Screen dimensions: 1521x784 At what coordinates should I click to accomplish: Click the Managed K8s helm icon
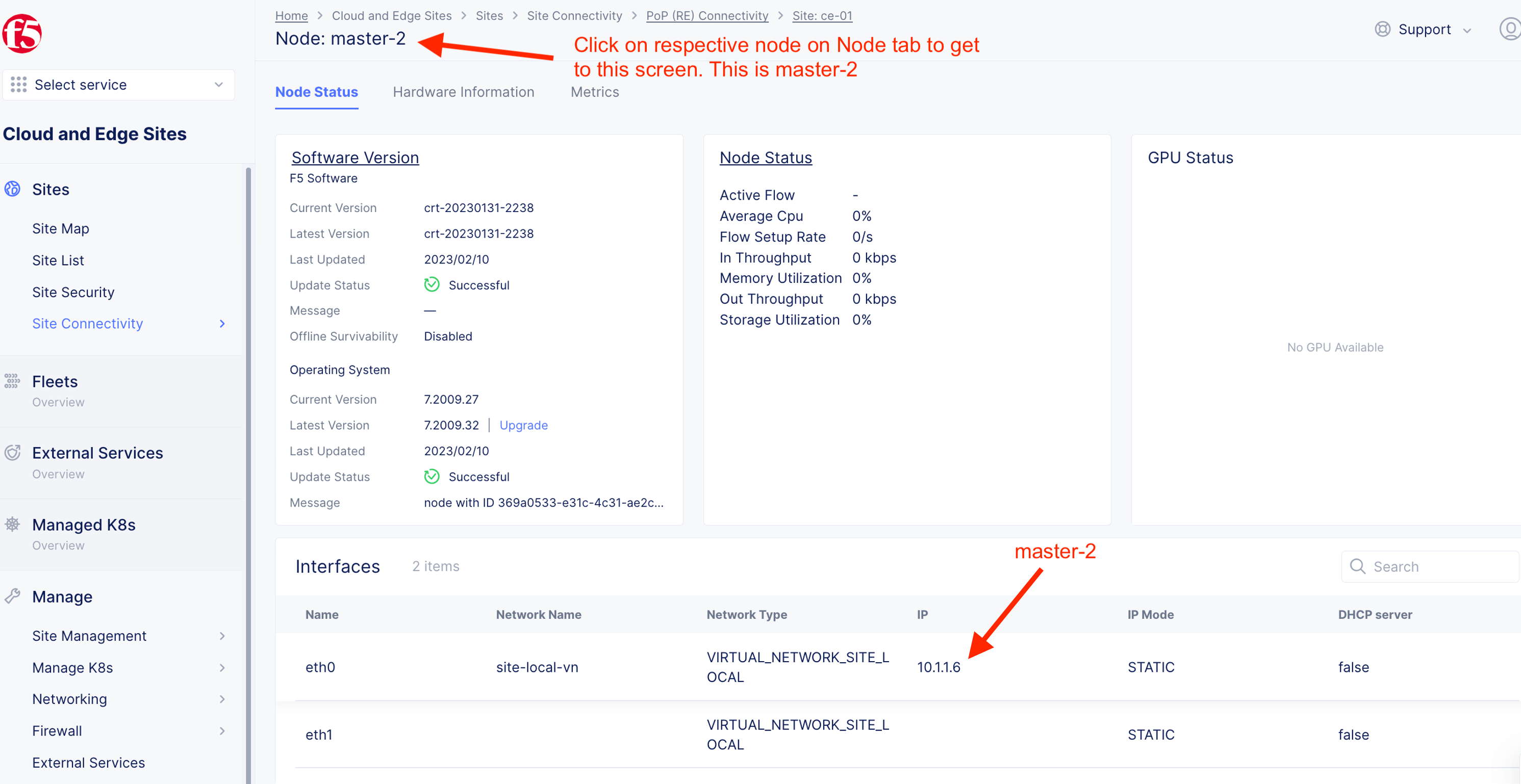tap(12, 524)
